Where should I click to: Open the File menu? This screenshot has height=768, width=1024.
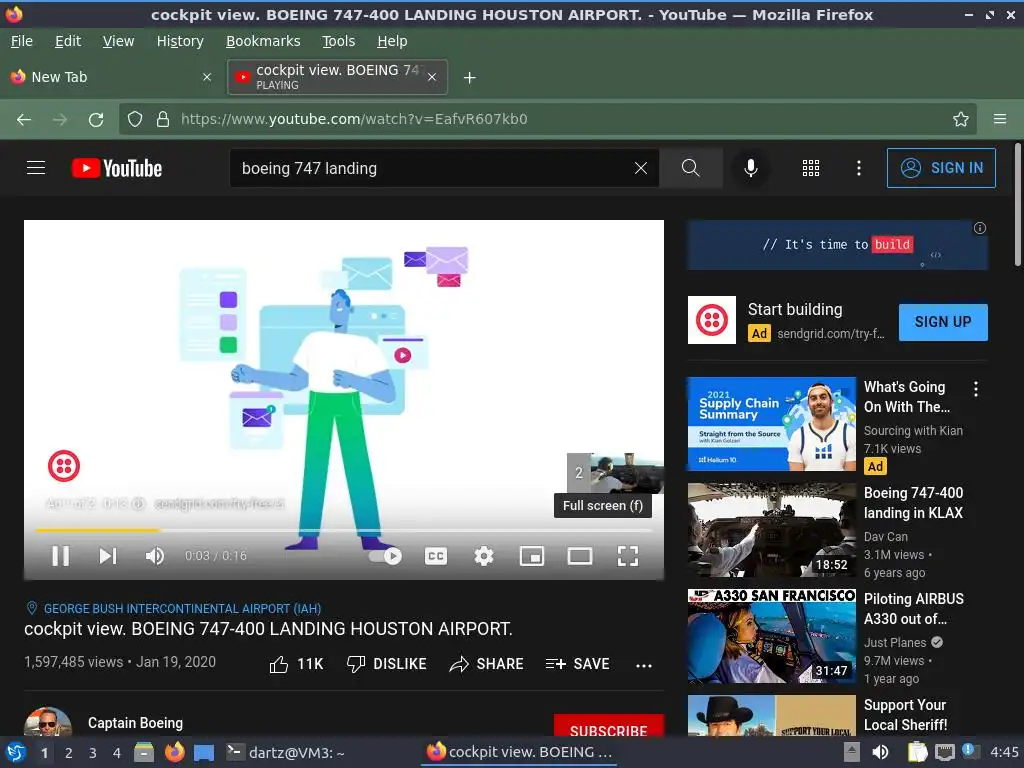click(x=22, y=41)
